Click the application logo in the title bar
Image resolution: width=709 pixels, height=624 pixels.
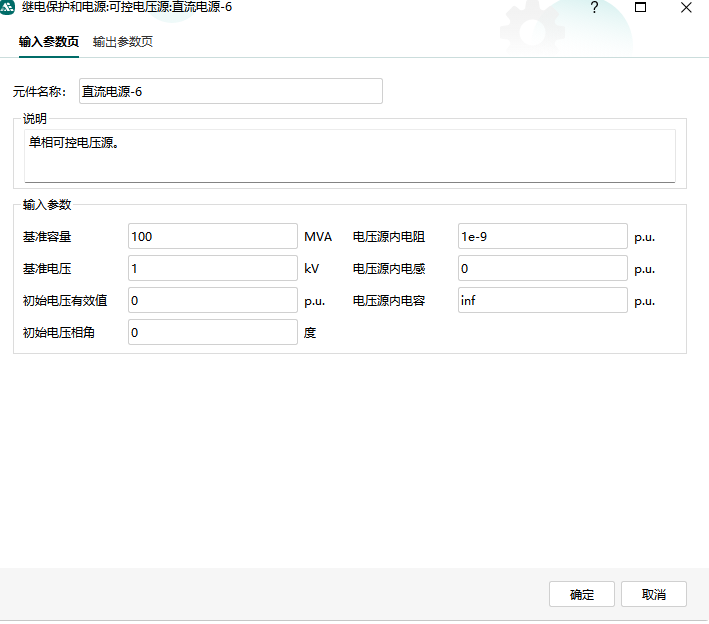tap(9, 8)
